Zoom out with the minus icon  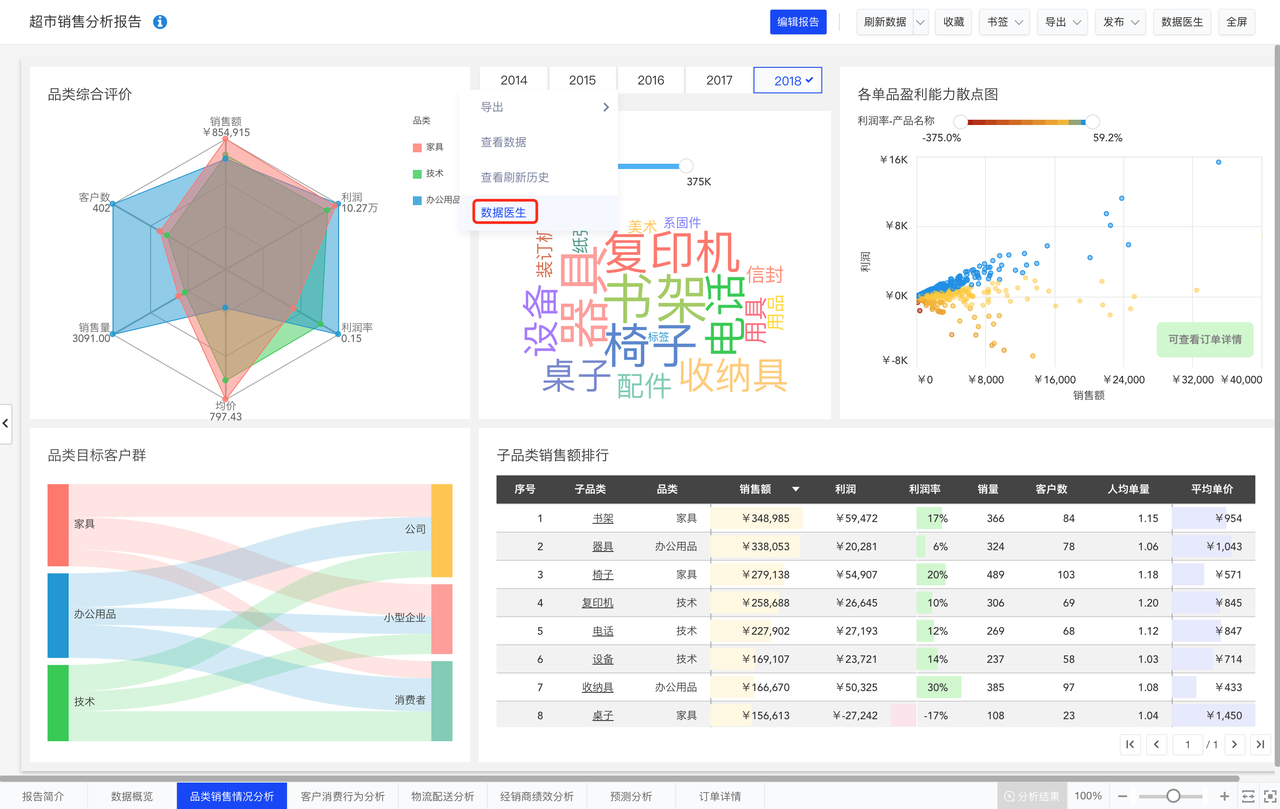click(1123, 796)
